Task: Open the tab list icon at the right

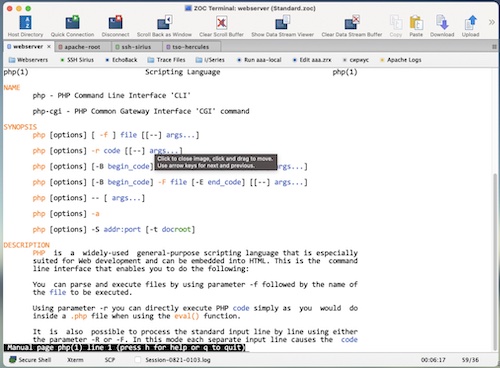Action: tap(494, 47)
